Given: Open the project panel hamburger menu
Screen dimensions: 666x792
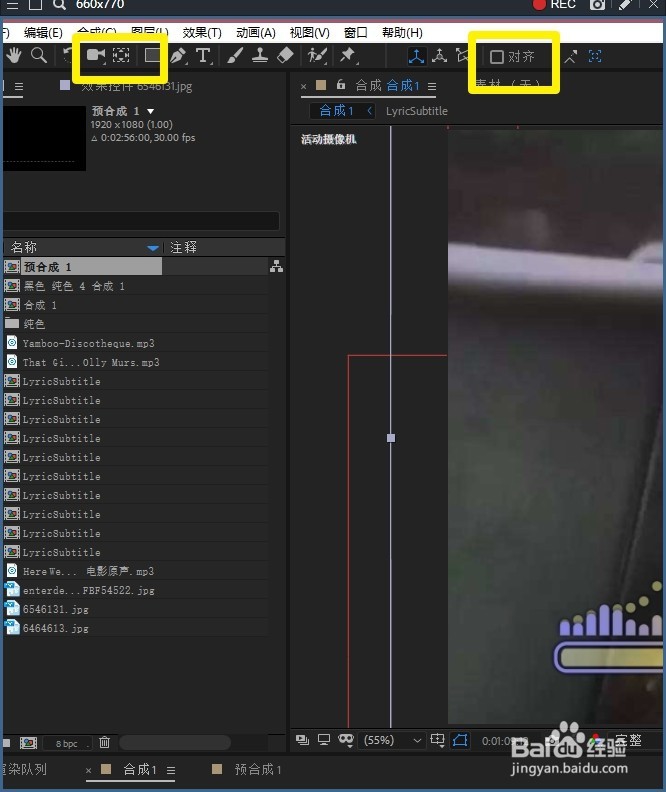Looking at the screenshot, I should 19,86.
